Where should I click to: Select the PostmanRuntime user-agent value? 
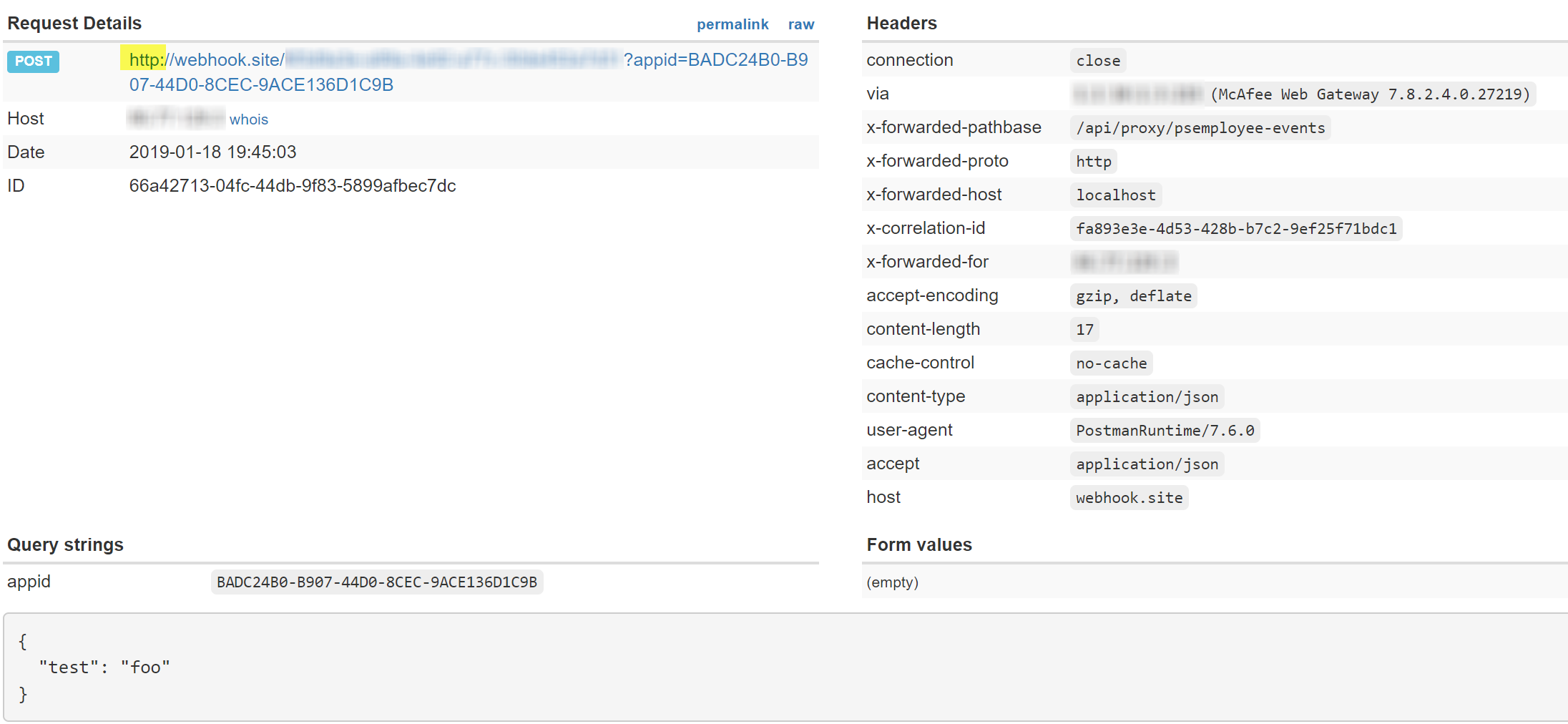1165,430
